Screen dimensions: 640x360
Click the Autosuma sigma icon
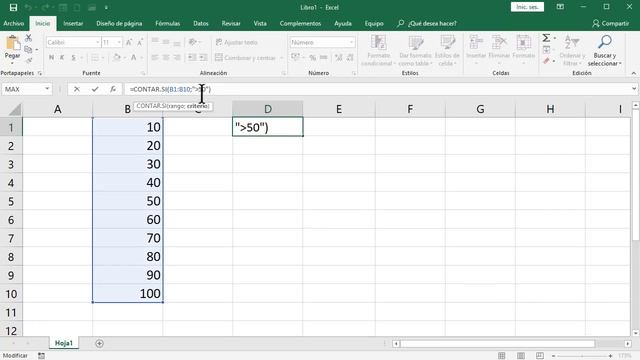click(x=546, y=38)
